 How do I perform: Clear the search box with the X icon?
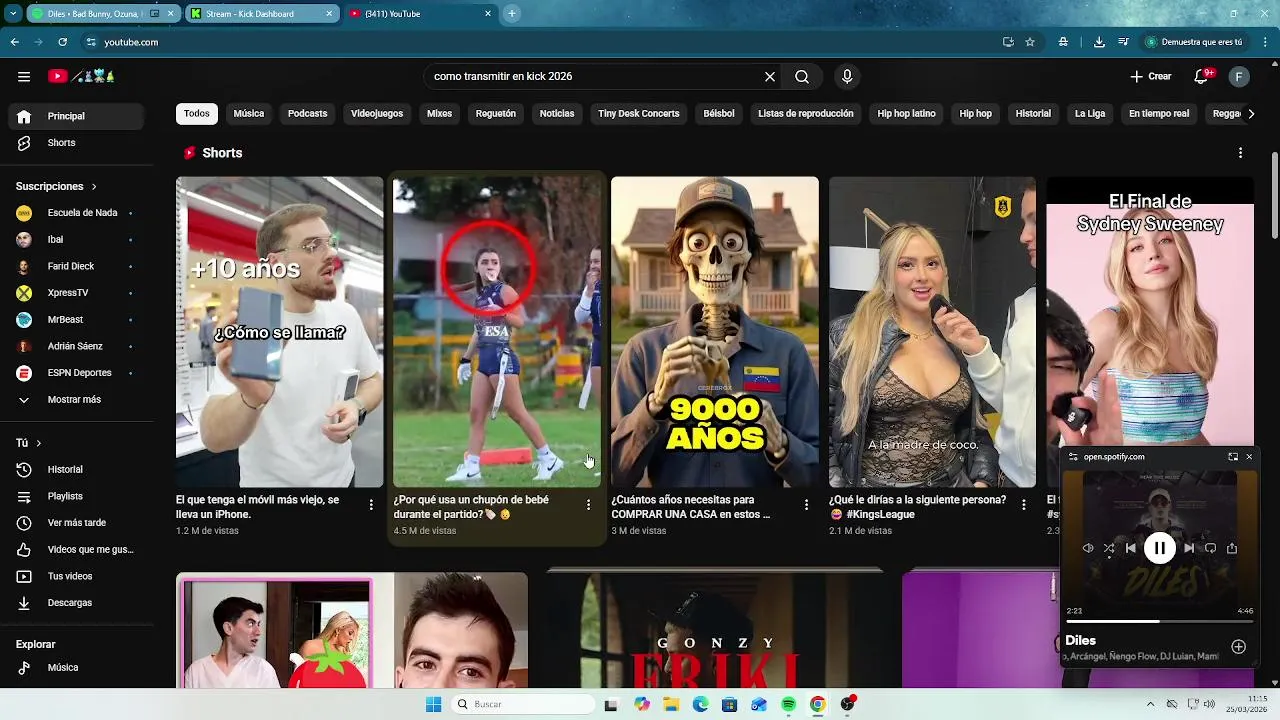770,76
